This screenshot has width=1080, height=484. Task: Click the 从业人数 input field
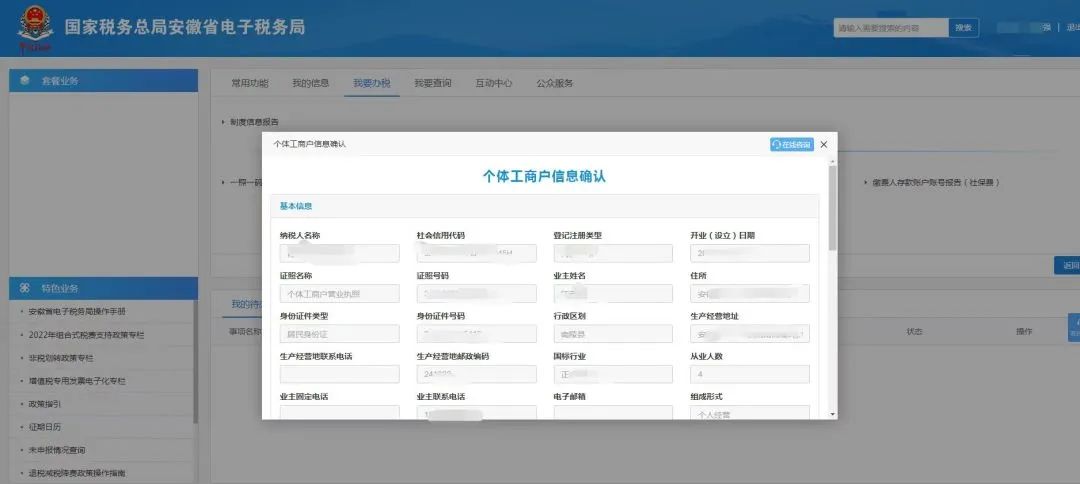[749, 374]
